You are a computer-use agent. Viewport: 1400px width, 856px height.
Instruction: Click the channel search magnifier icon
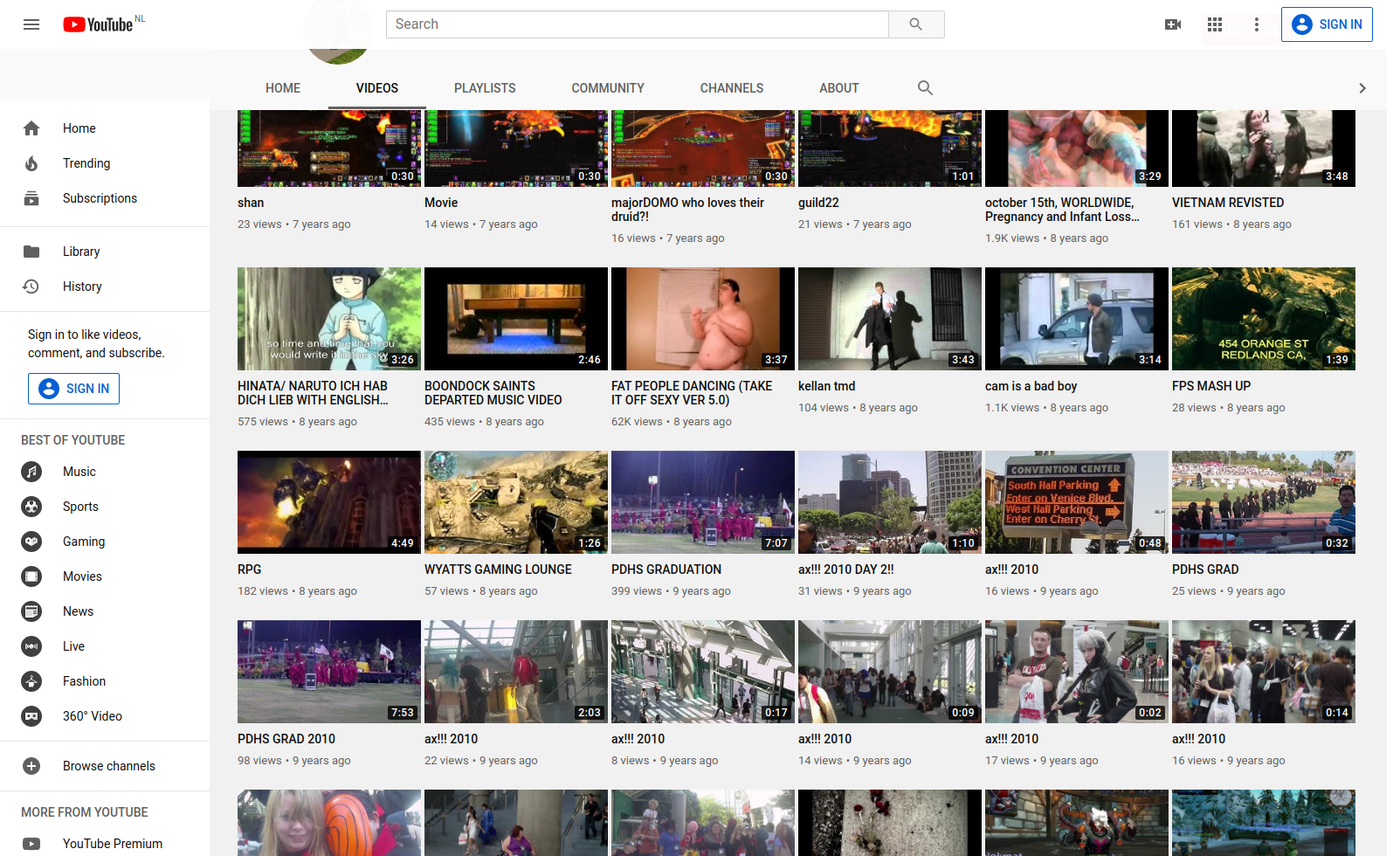(925, 87)
